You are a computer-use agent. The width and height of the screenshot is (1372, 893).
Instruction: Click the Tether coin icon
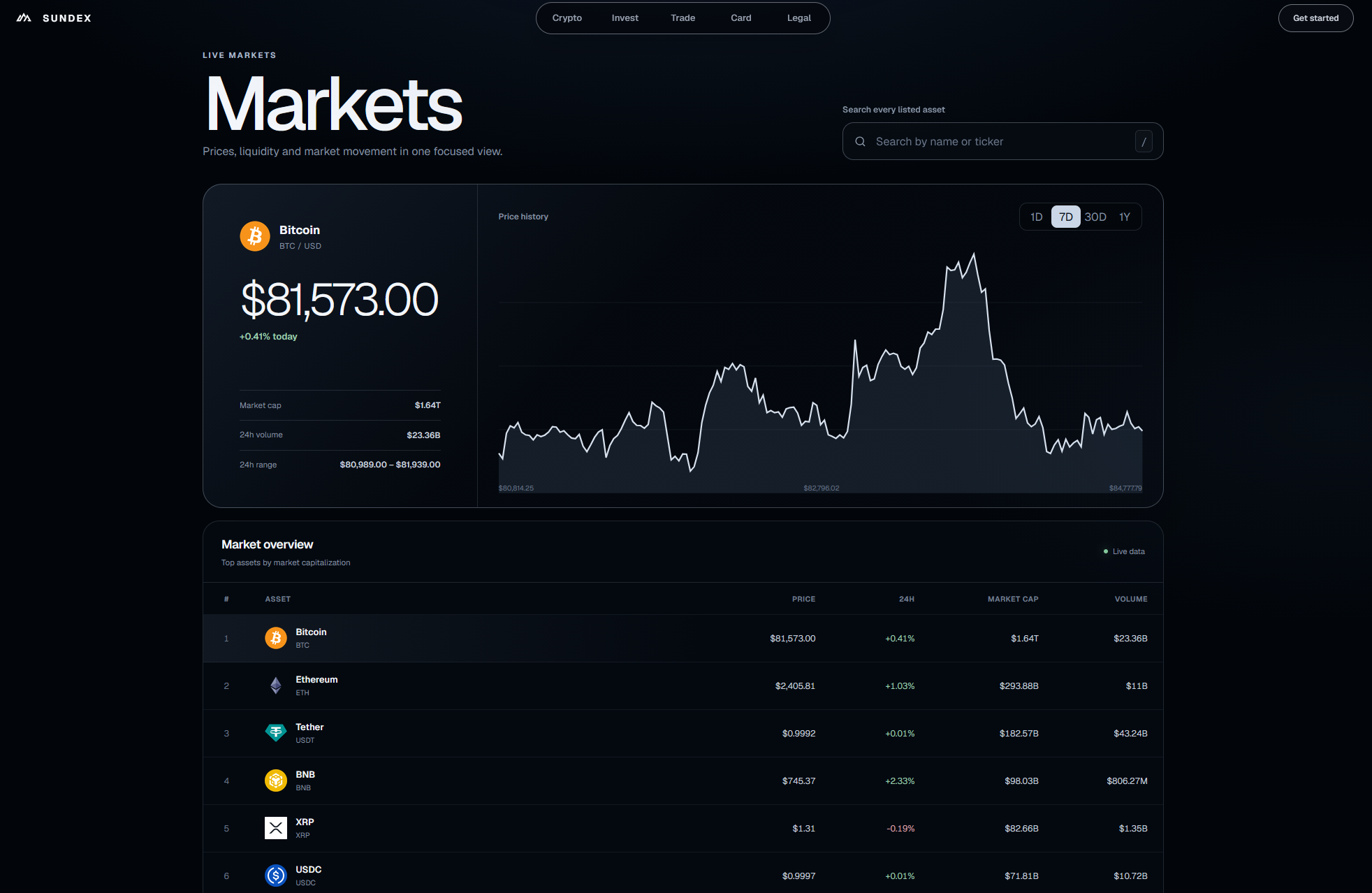pyautogui.click(x=276, y=733)
